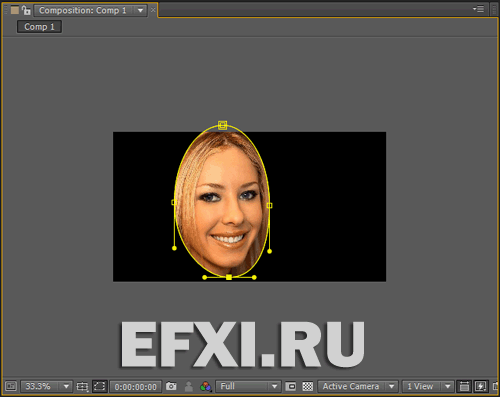Open grid and guide options

82,386
